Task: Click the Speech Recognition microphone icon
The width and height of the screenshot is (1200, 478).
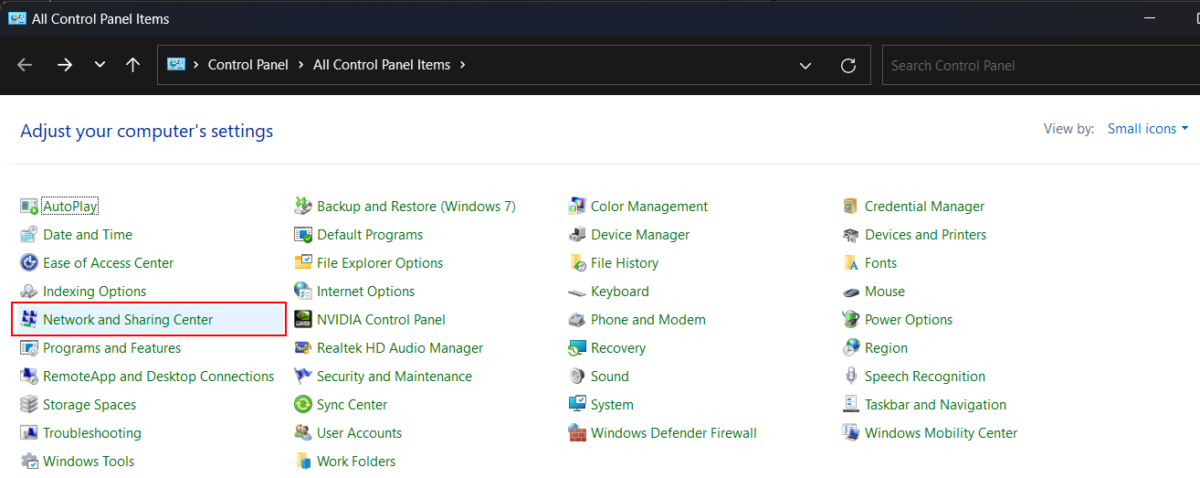Action: (x=851, y=377)
